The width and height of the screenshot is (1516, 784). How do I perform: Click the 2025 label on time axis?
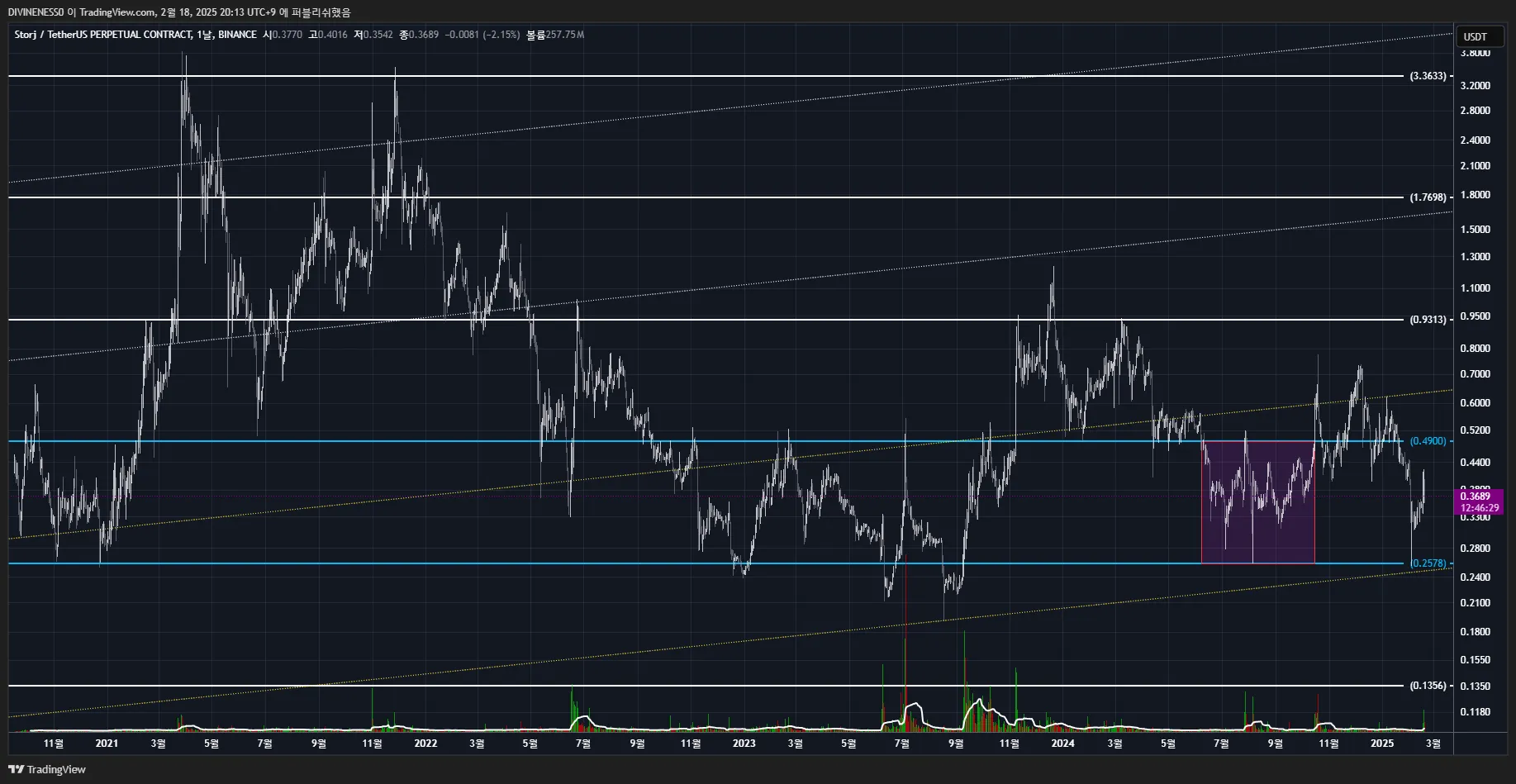click(x=1382, y=744)
